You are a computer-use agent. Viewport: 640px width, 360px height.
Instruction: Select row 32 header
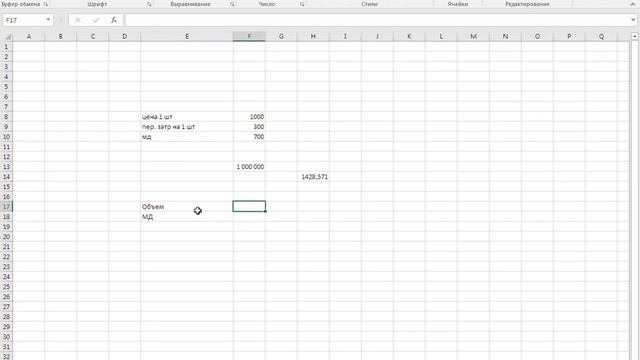tap(6, 356)
